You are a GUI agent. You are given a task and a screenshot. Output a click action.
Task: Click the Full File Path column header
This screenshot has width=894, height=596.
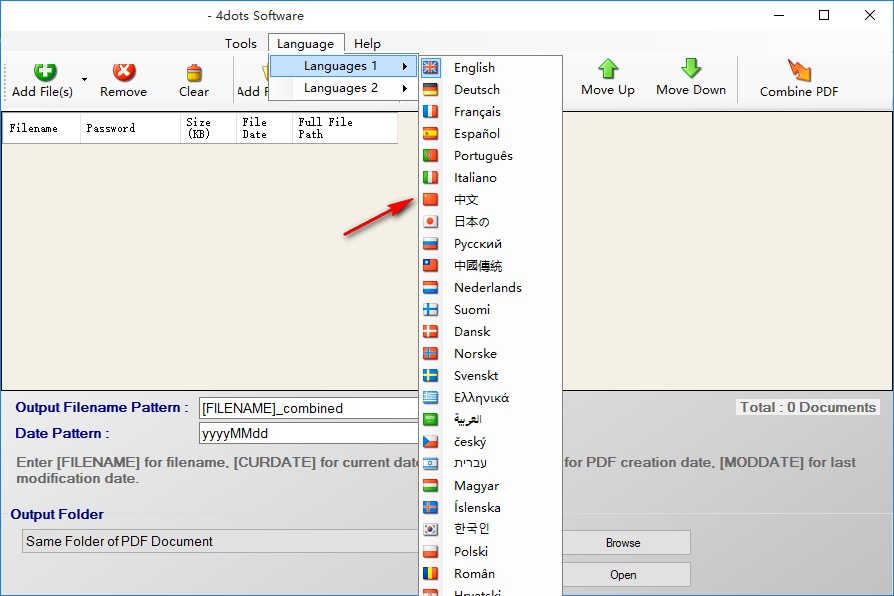[x=345, y=128]
